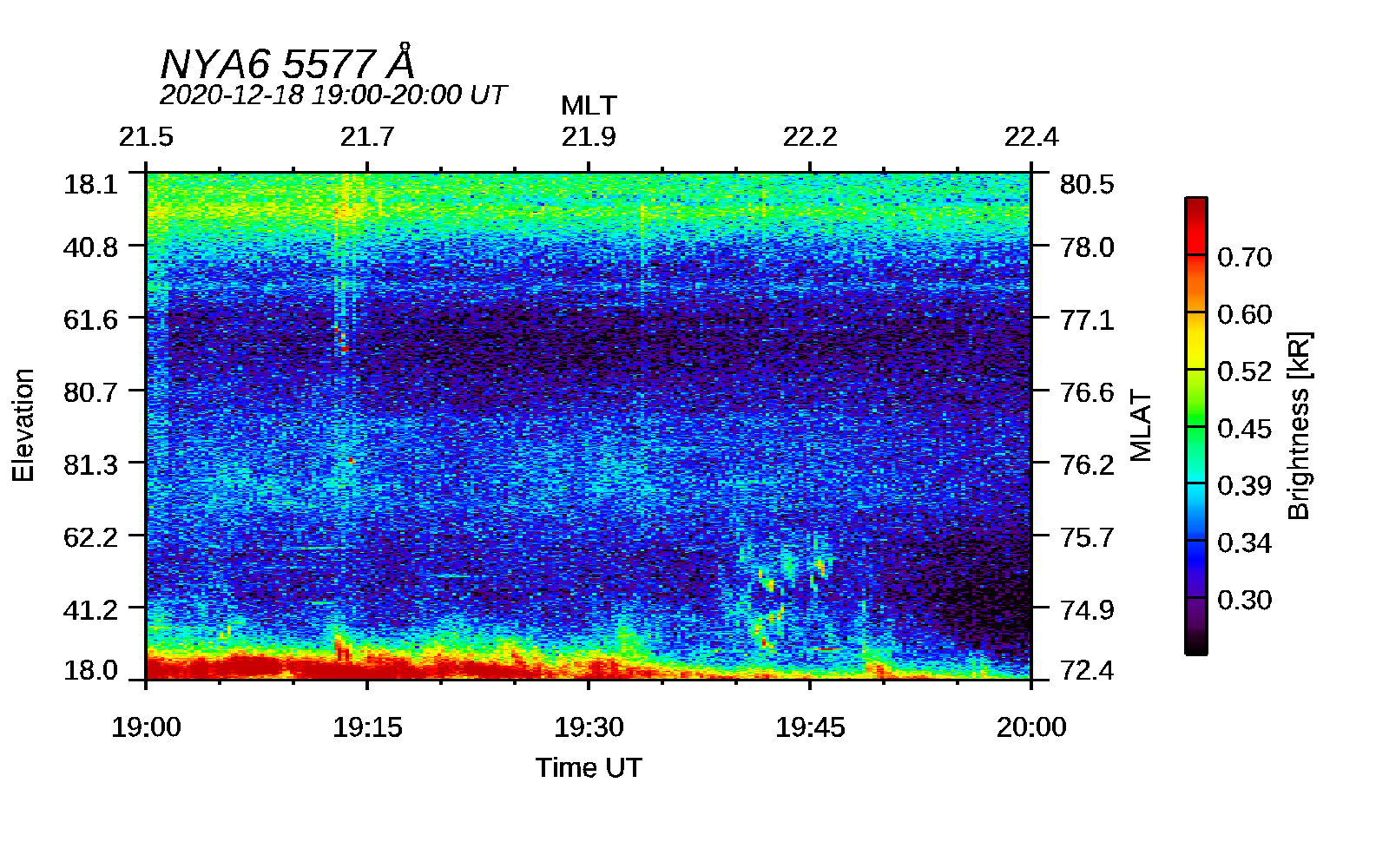The image size is (1389, 868).
Task: Click the 'MLAT' right axis label
Action: (x=1141, y=425)
